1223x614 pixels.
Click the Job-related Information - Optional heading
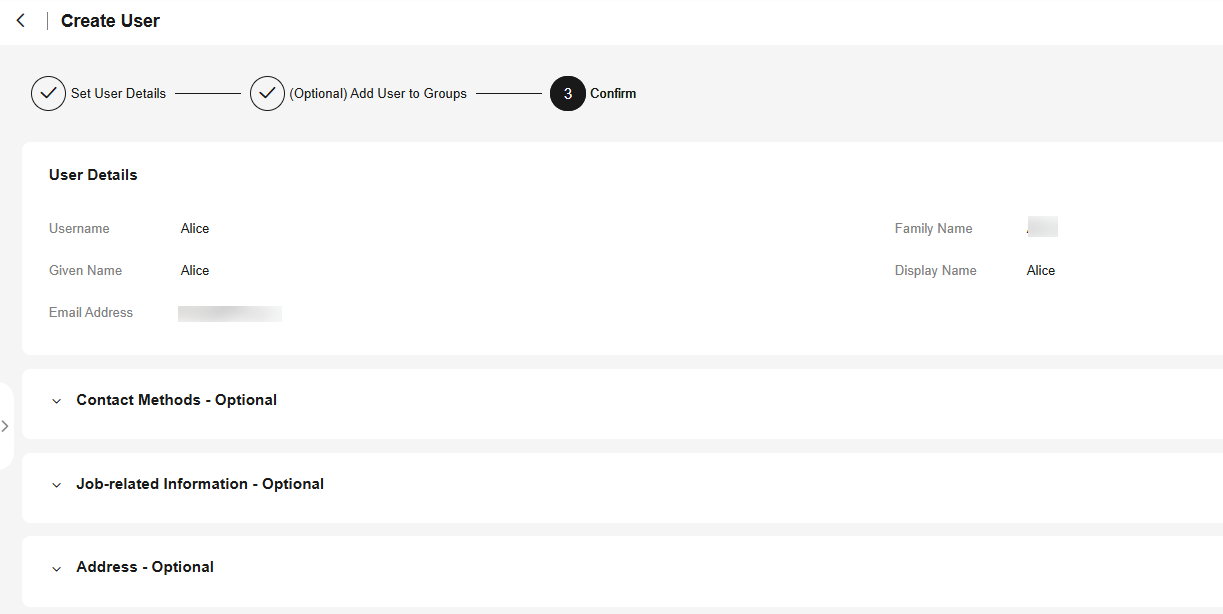pos(200,484)
